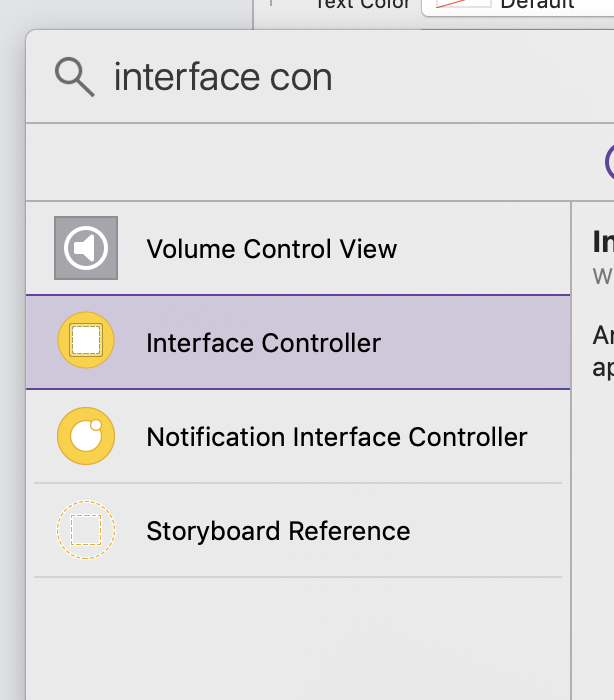Click the Notification Interface Controller badge icon
This screenshot has width=614, height=700.
tap(86, 436)
